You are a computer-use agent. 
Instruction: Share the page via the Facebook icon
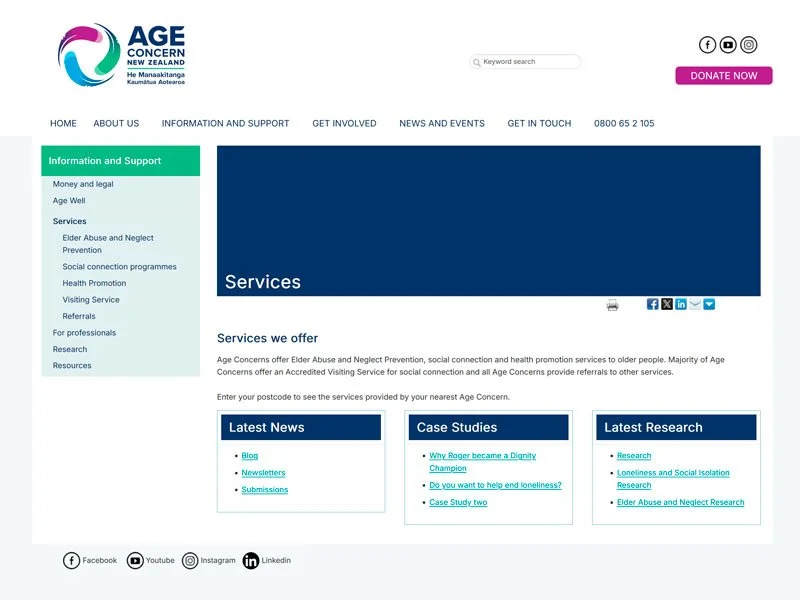652,303
